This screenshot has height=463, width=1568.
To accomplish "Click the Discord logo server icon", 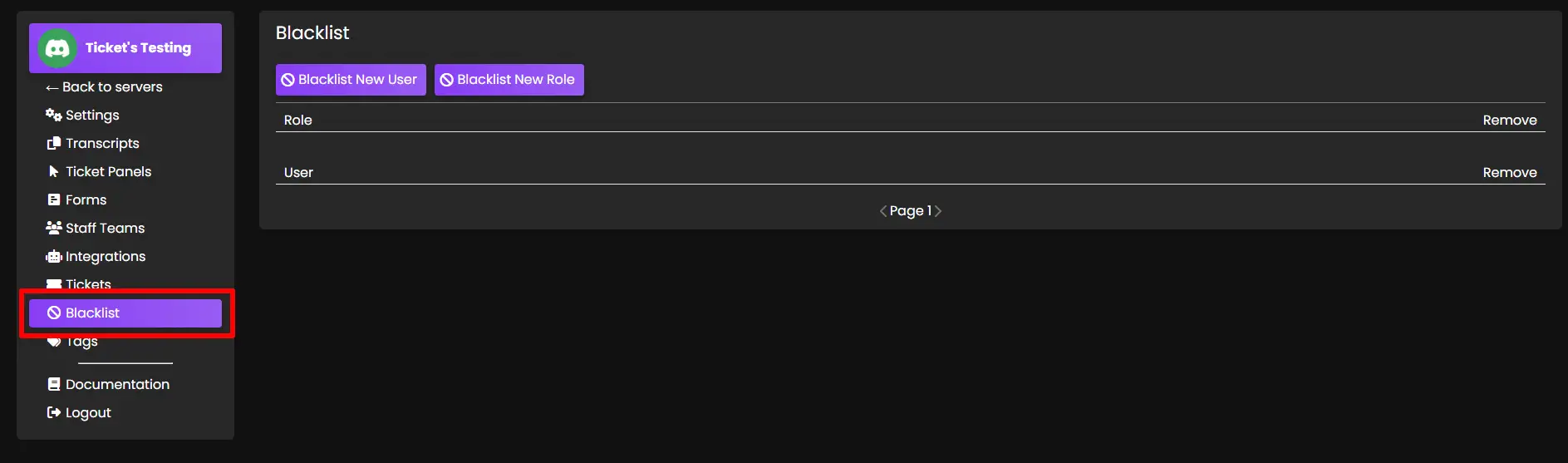I will coord(57,48).
